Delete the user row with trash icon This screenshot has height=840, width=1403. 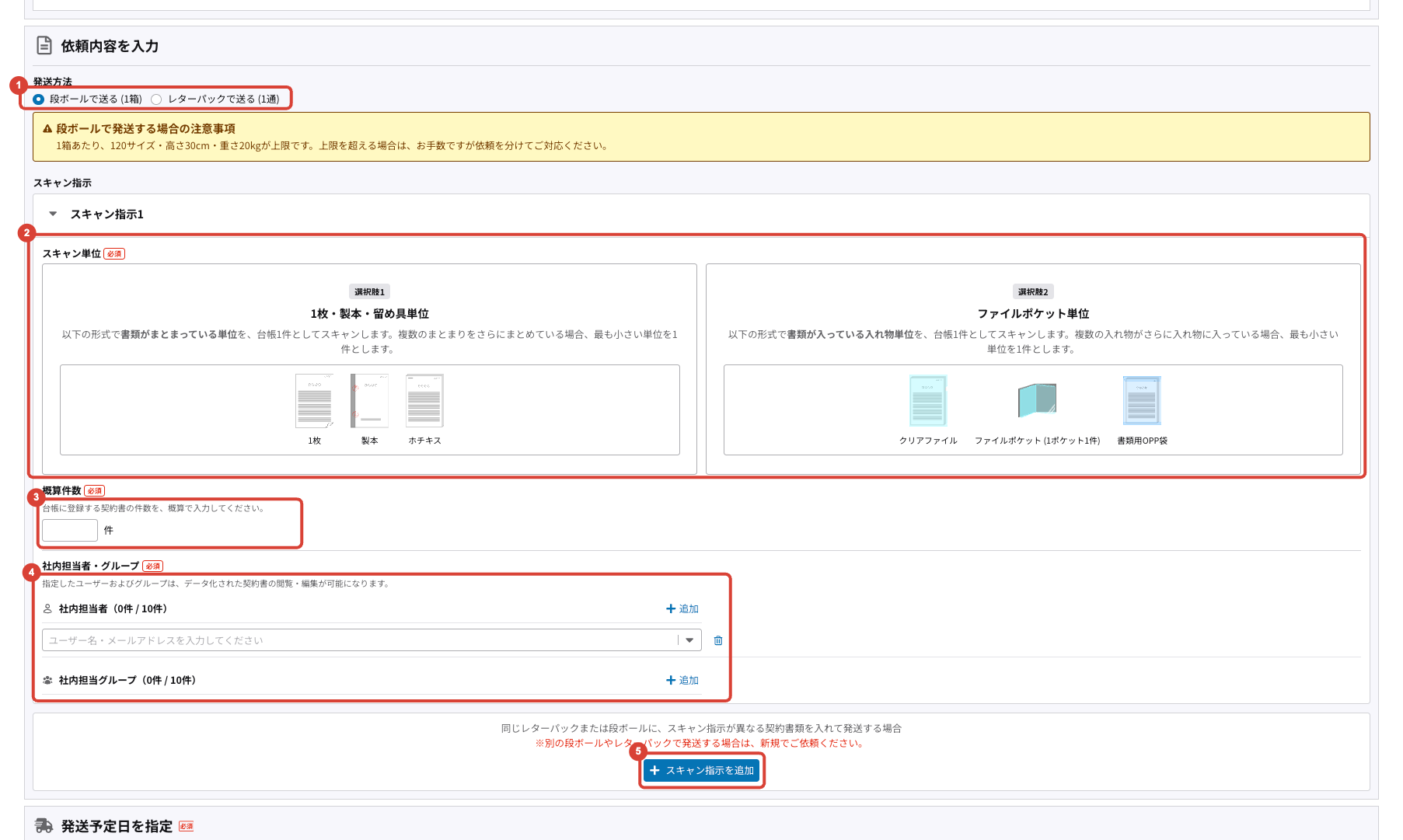pos(718,640)
